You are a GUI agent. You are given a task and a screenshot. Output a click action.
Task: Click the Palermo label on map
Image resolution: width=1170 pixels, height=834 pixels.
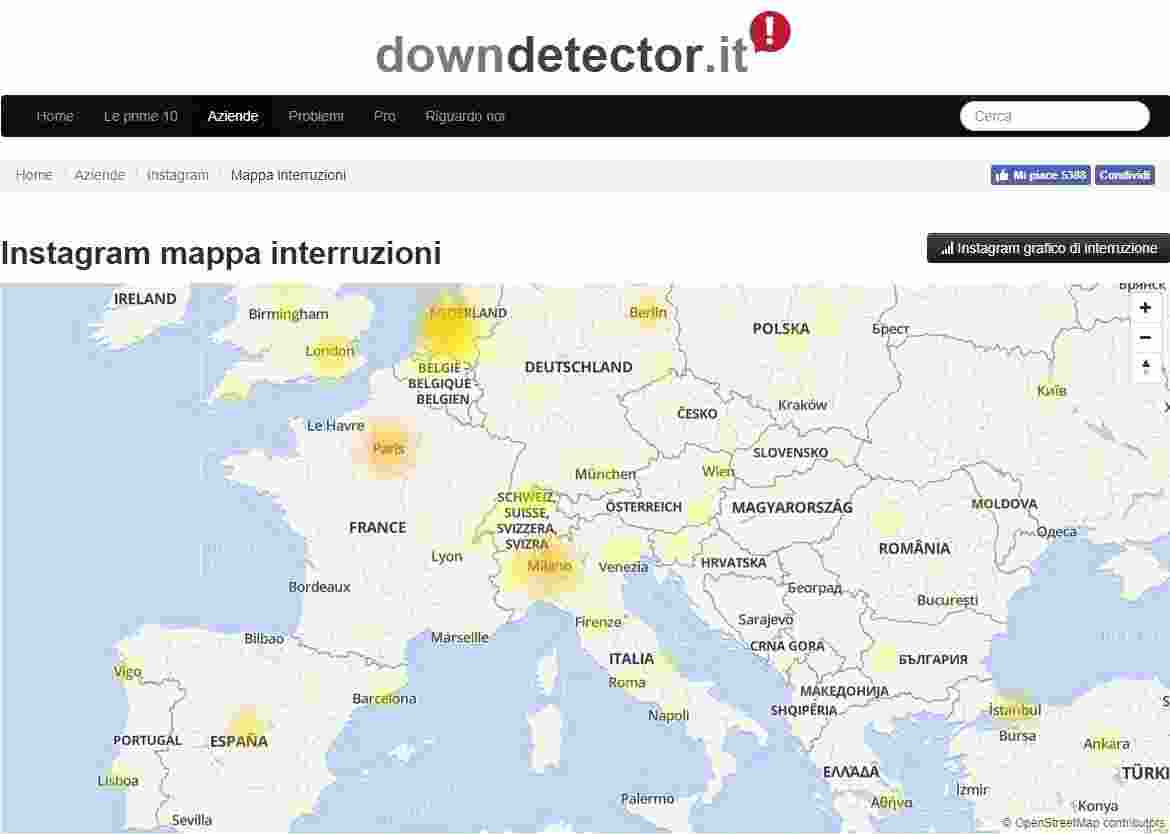(x=647, y=799)
